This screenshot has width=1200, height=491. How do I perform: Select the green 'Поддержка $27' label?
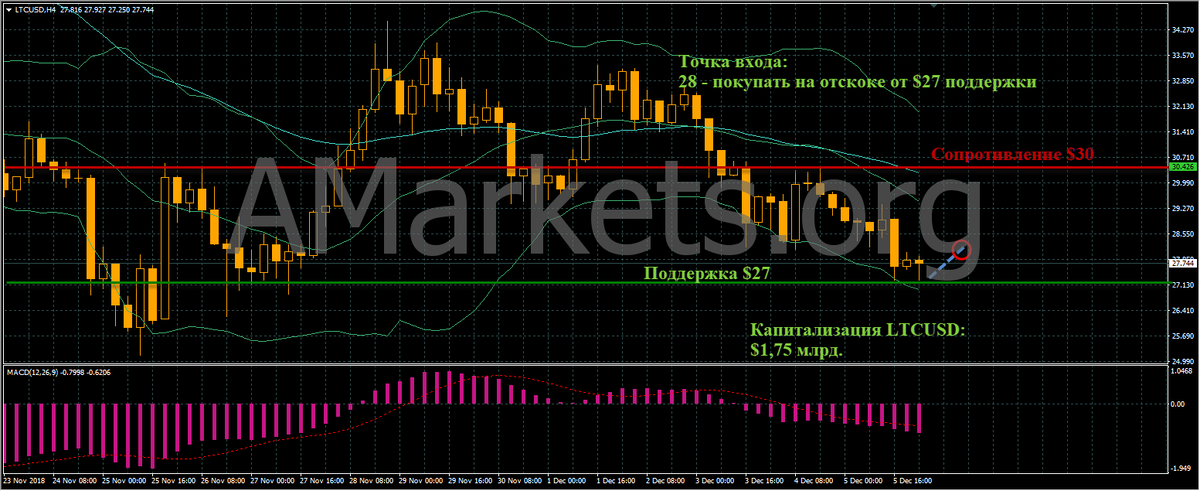pyautogui.click(x=707, y=272)
